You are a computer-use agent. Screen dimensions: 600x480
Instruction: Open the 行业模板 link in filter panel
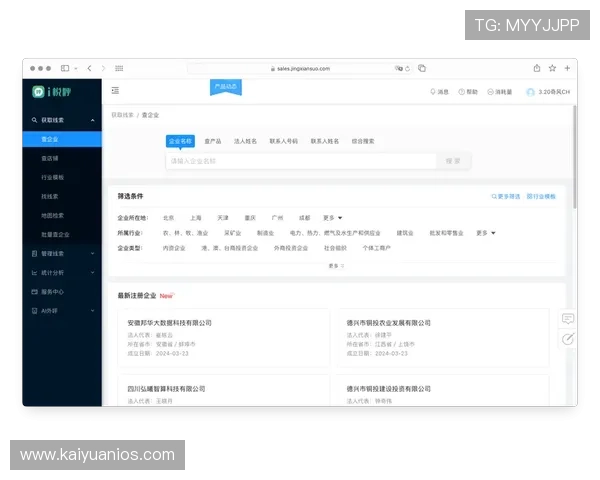(541, 196)
